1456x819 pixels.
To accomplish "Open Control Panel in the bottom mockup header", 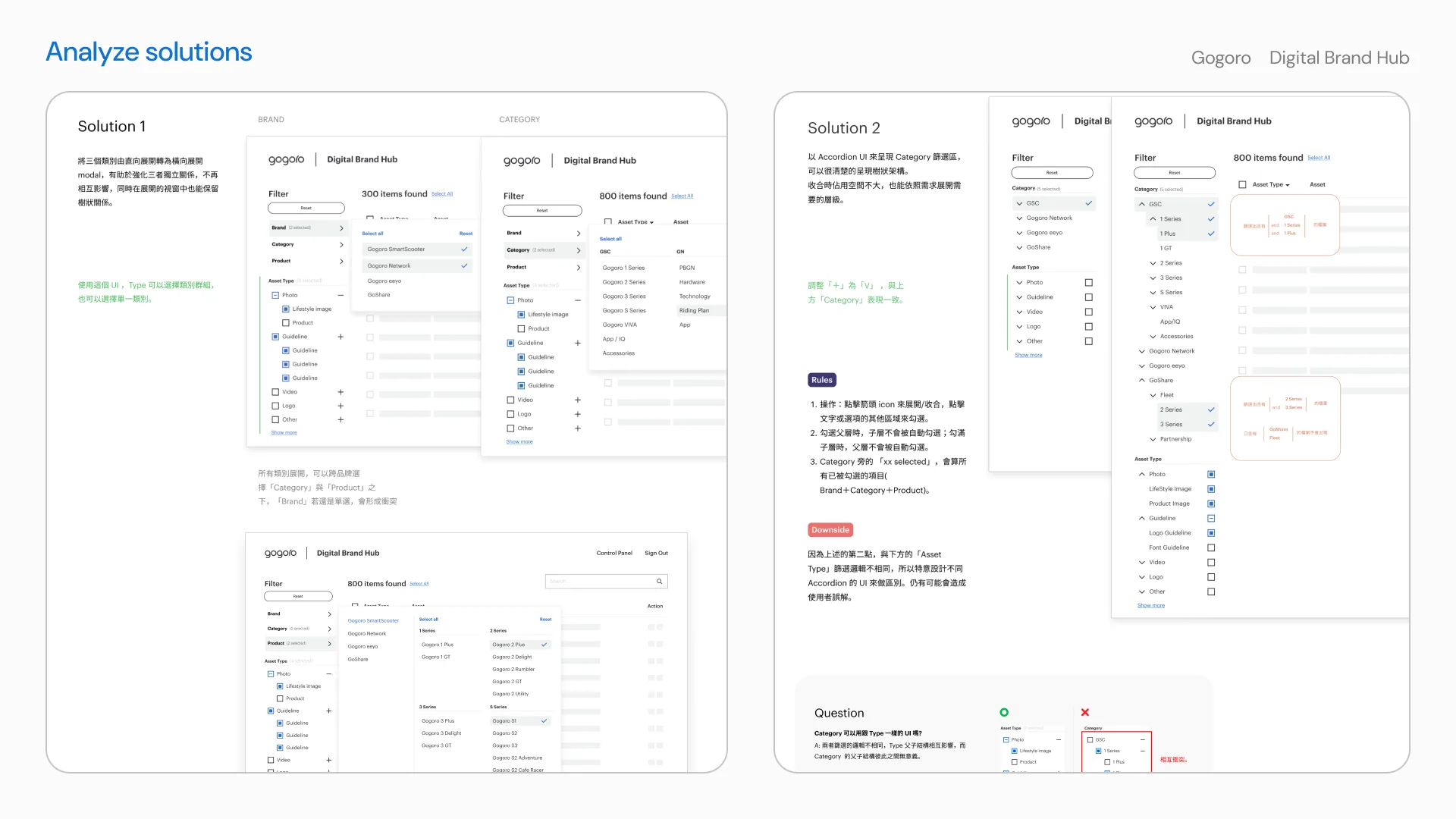I will [614, 553].
